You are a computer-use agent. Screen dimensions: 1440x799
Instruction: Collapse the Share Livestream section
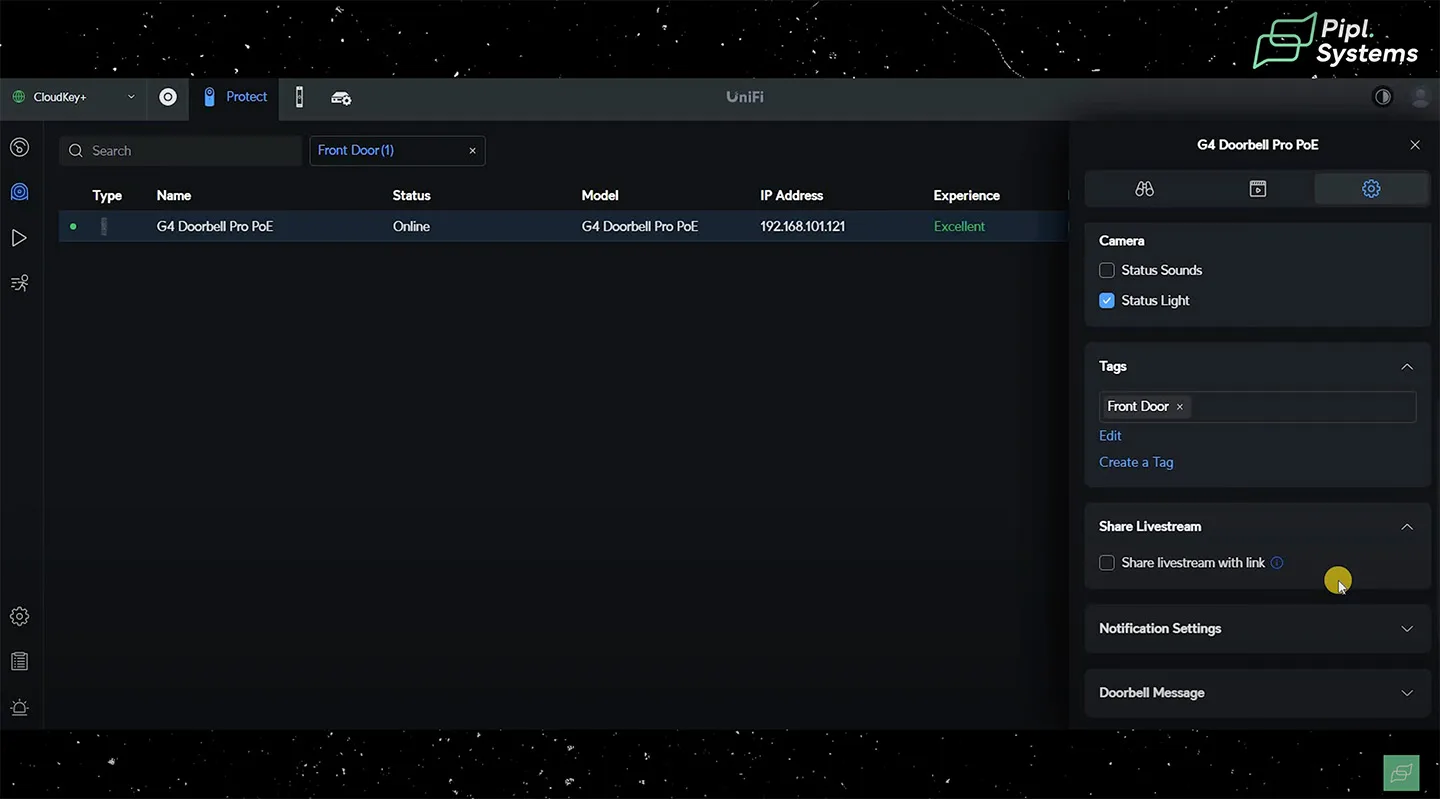point(1407,527)
